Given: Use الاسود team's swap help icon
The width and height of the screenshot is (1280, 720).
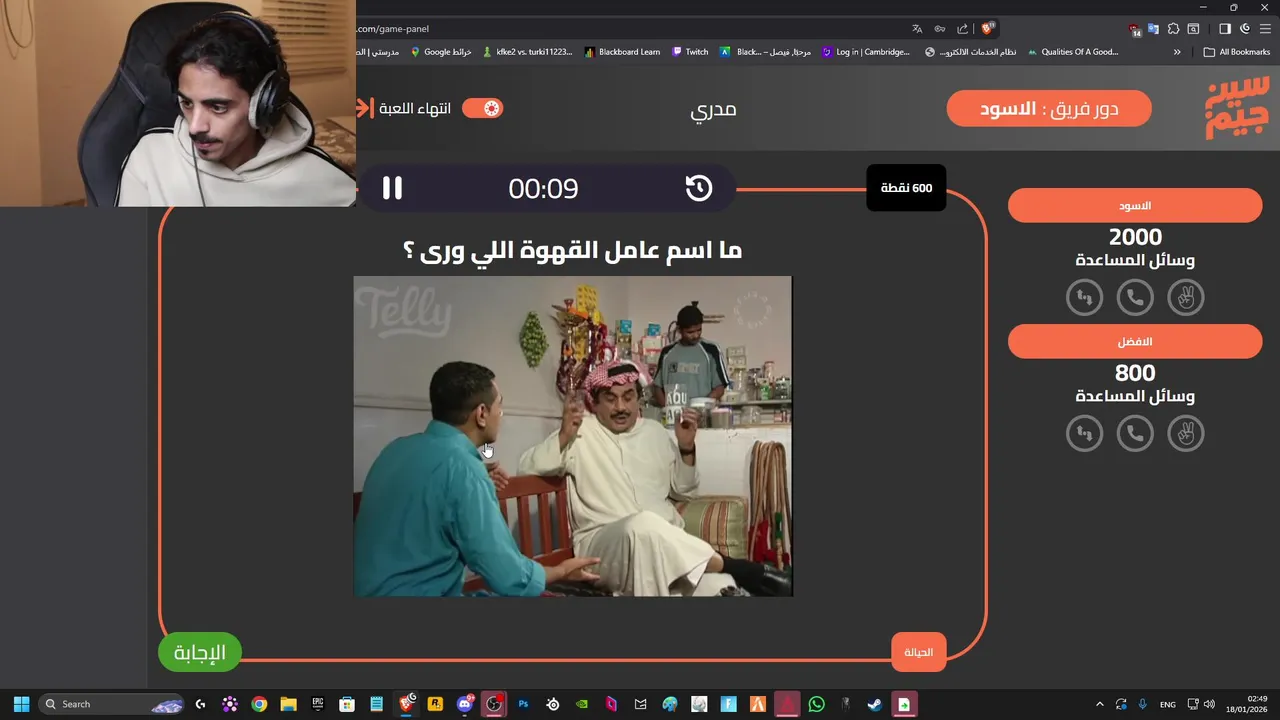Looking at the screenshot, I should coord(1084,297).
